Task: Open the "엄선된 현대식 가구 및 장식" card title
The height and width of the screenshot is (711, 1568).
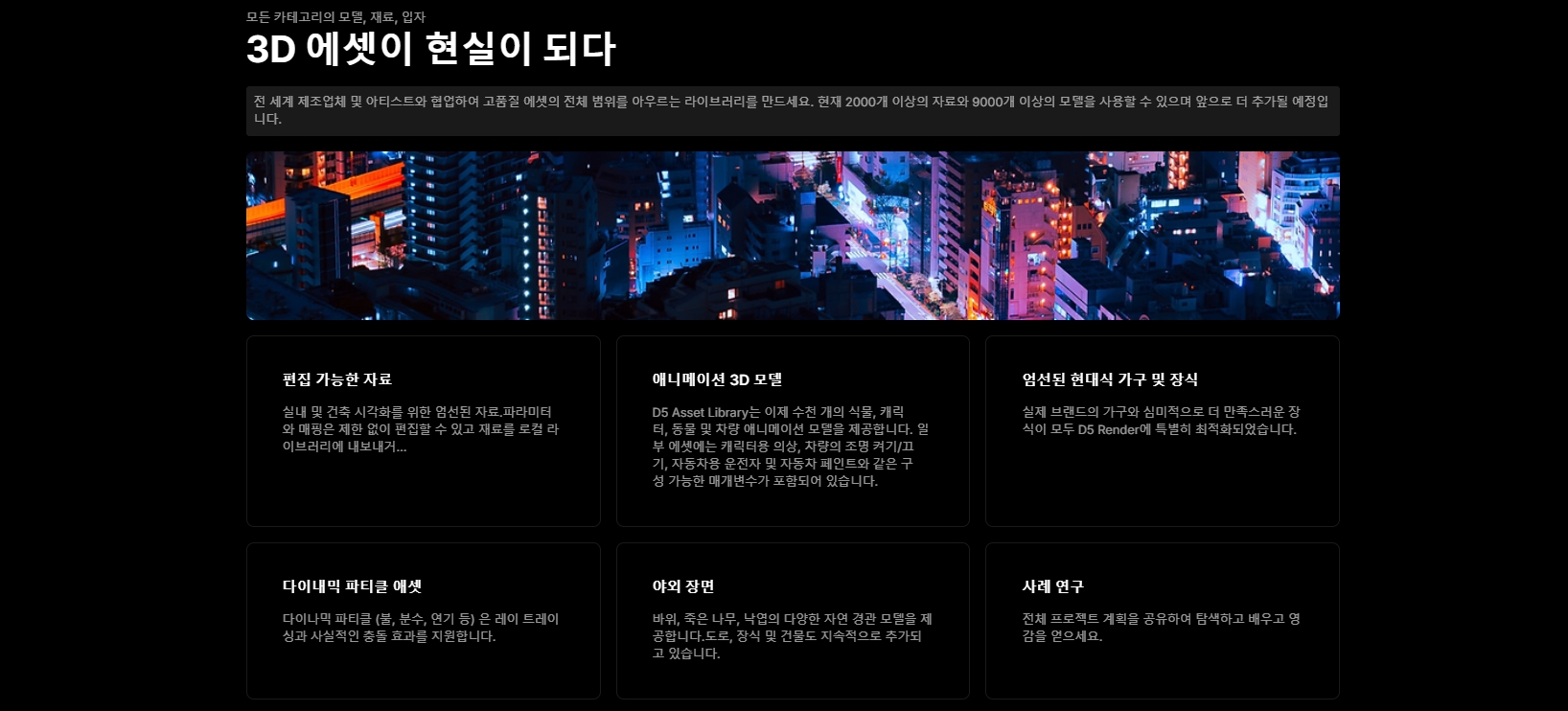Action: (1110, 379)
